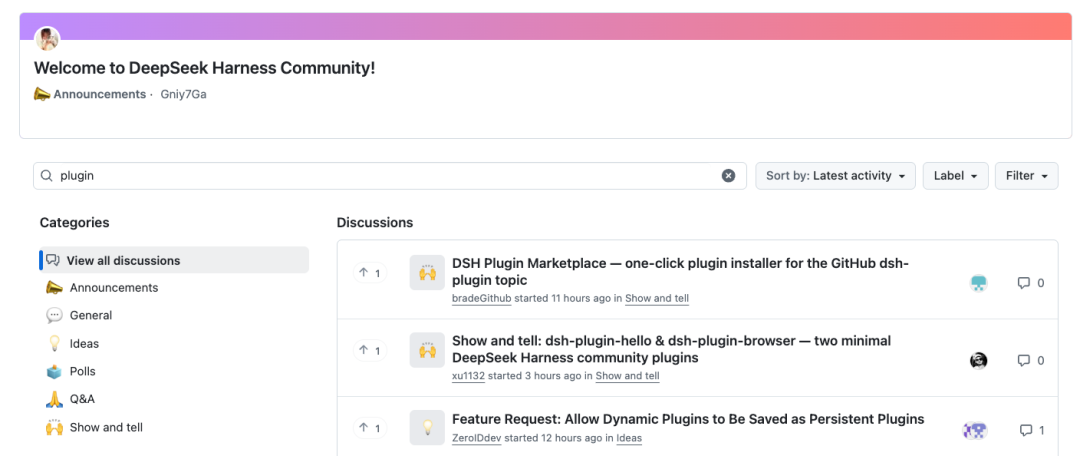
Task: Clear the search field with X icon
Action: coord(728,176)
